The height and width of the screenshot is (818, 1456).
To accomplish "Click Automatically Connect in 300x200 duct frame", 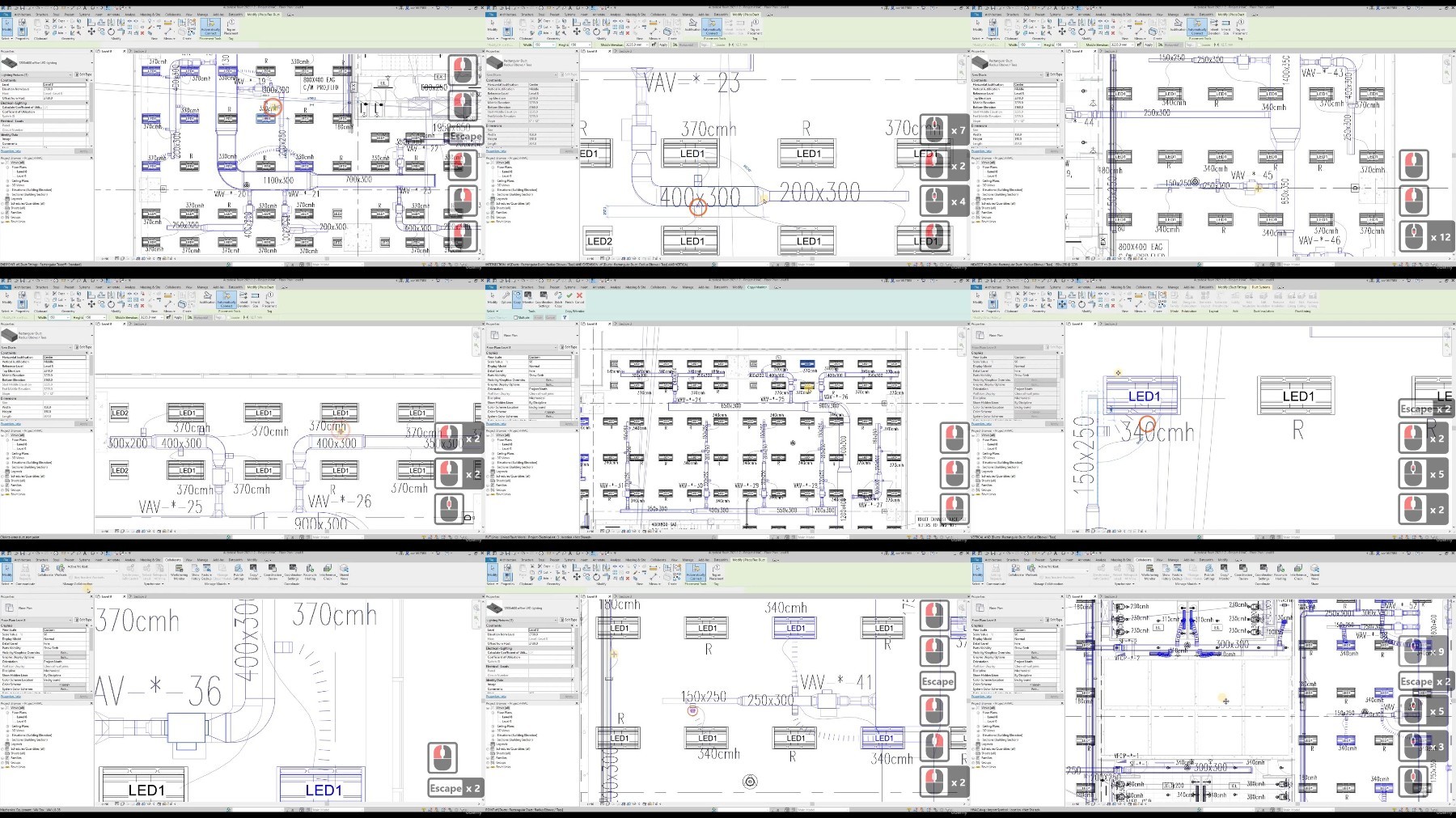I will (x=226, y=300).
